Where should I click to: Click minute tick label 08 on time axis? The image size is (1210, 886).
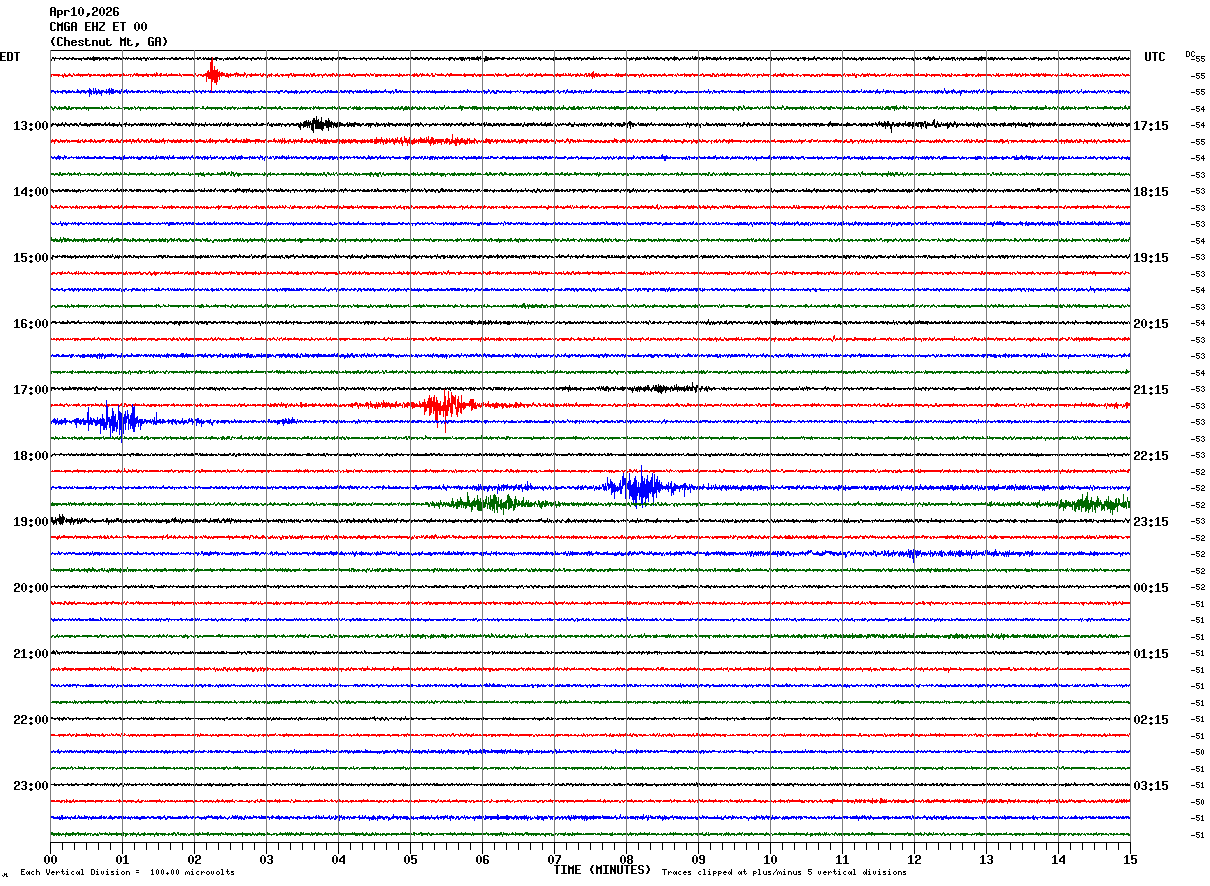626,860
